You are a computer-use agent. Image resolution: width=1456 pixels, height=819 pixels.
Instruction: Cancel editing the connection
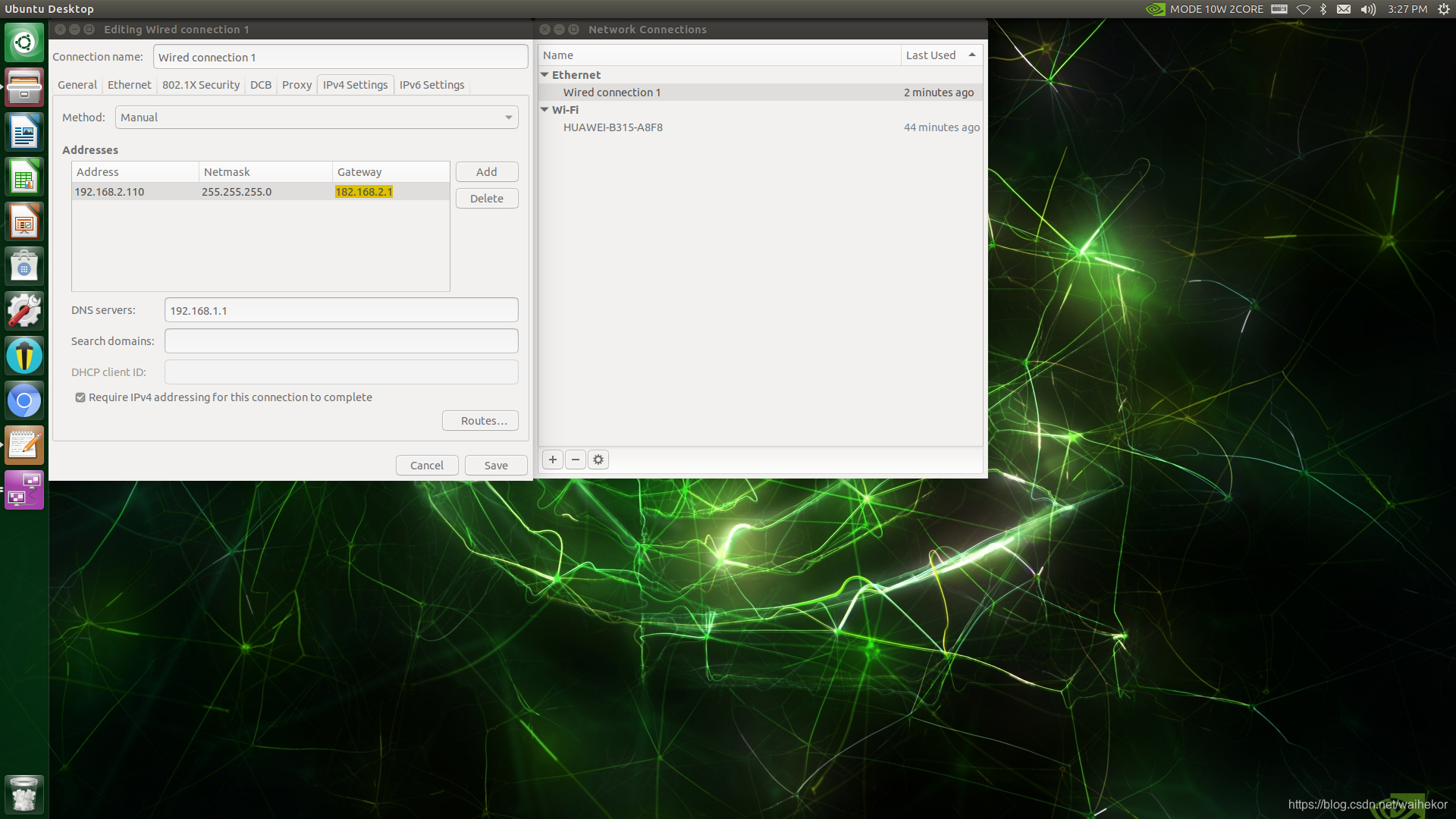point(427,466)
